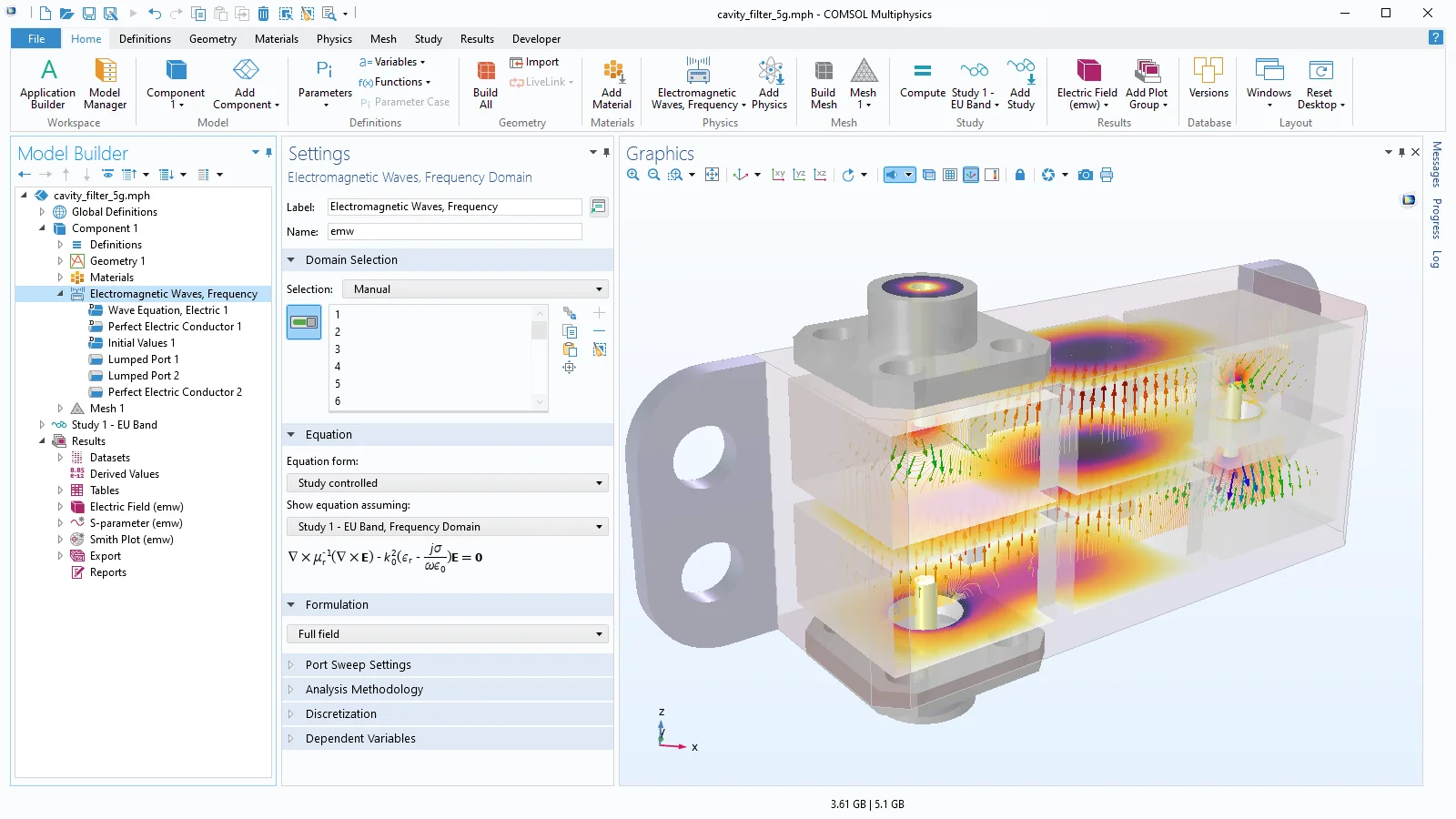Click the Name input field
Screen dimensions: 1456x819
(x=454, y=232)
